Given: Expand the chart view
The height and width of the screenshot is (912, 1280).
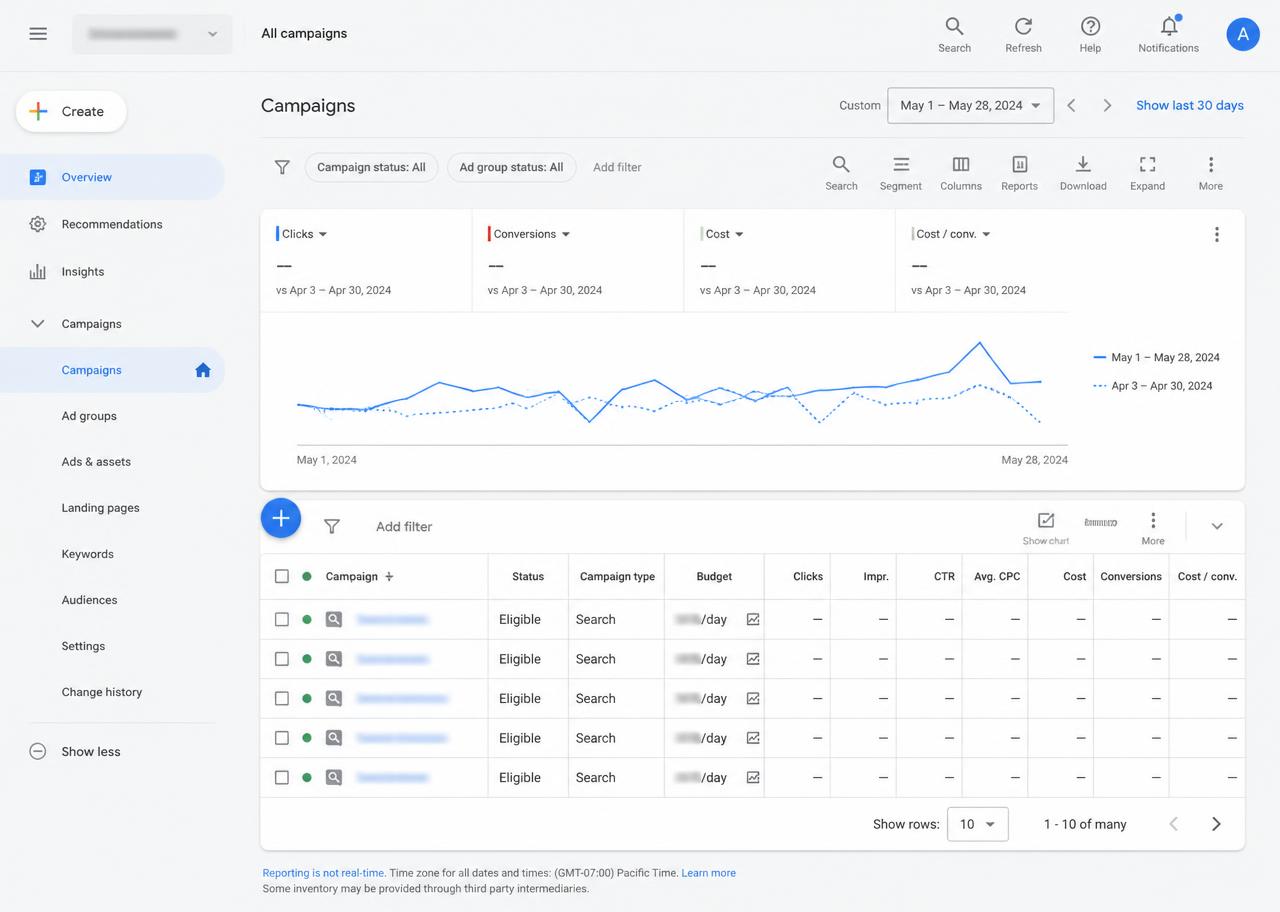Looking at the screenshot, I should [1147, 173].
